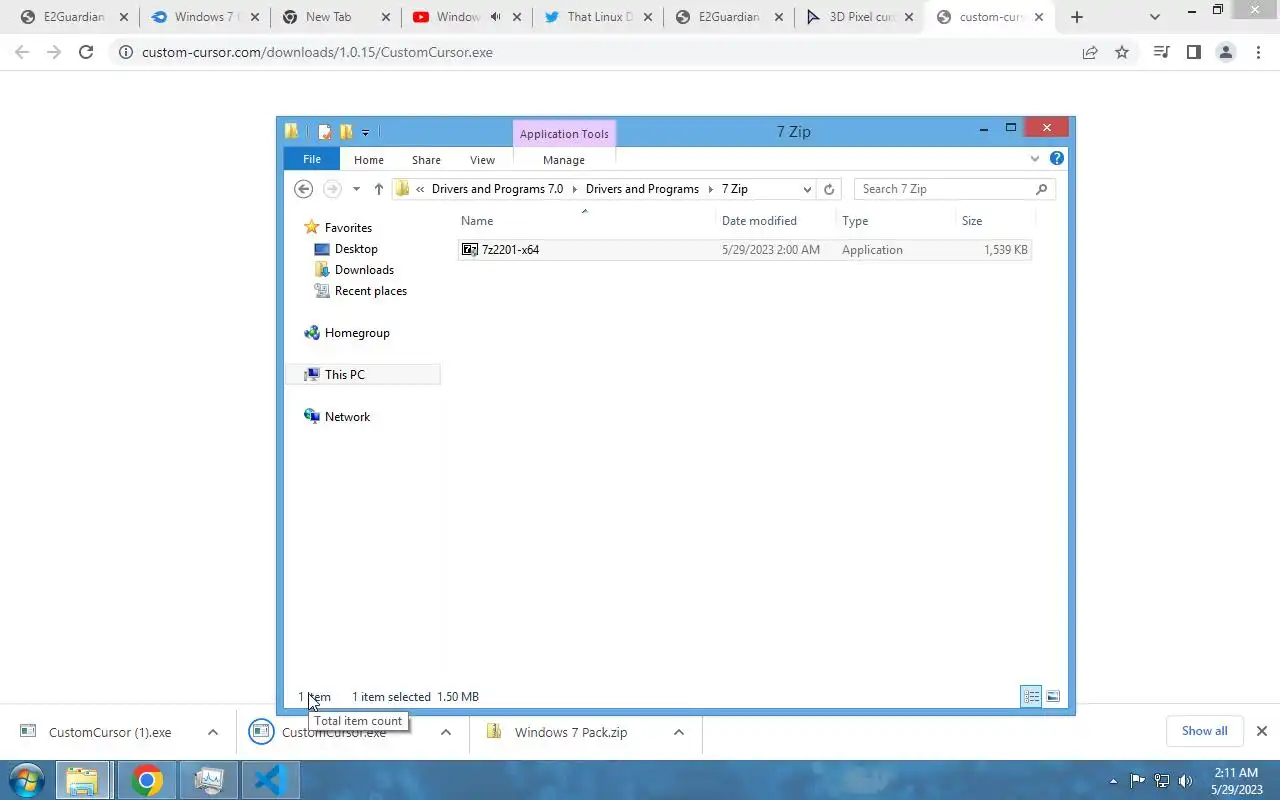Click Drivers and Programs 7.0 breadcrumb

[497, 189]
